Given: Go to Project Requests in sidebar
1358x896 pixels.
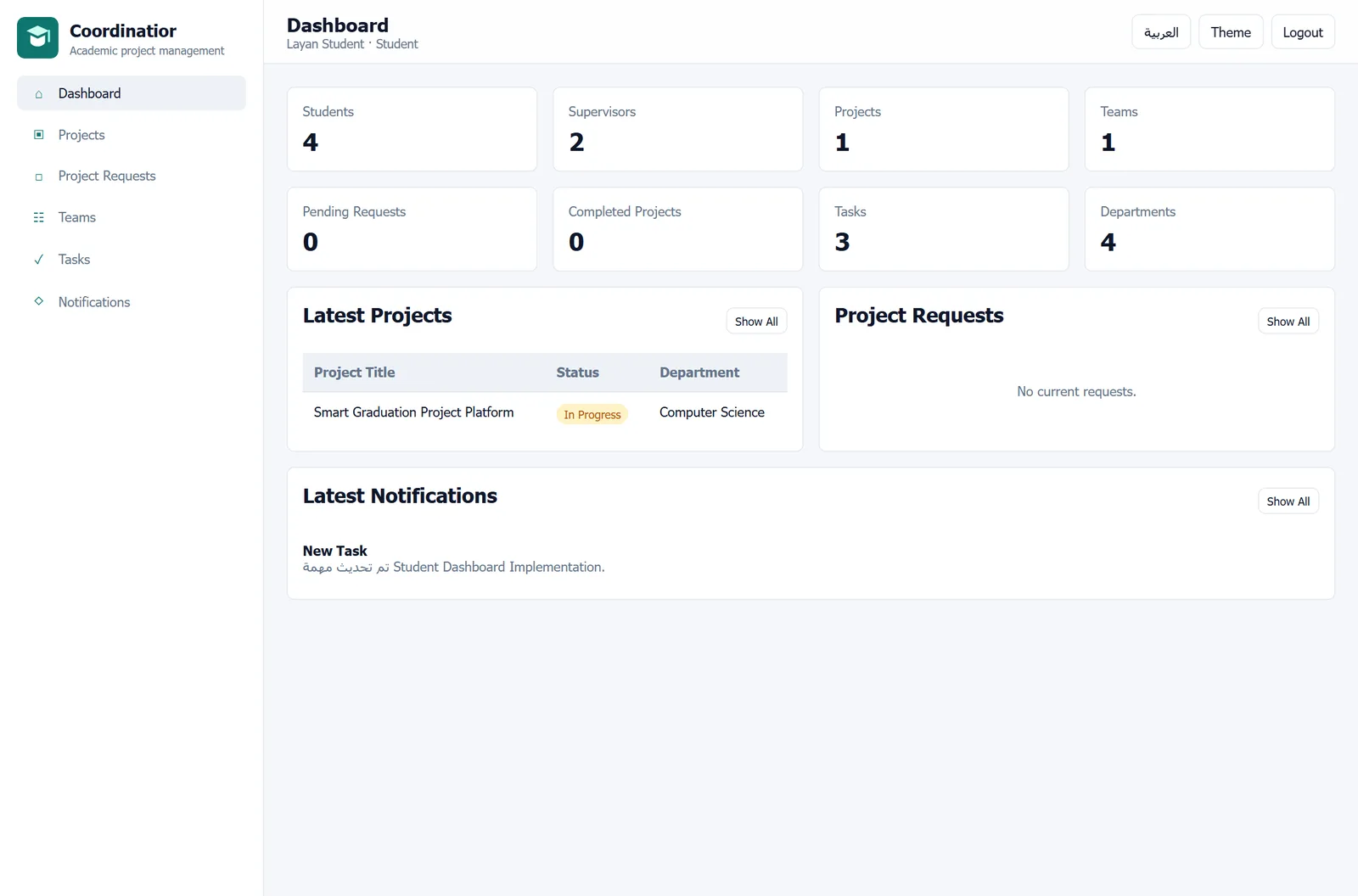Looking at the screenshot, I should [132, 176].
